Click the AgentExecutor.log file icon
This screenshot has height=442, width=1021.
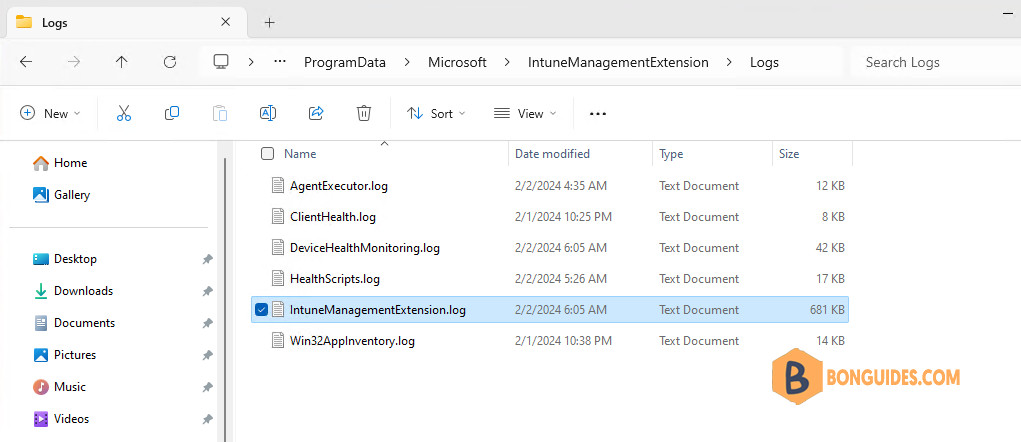point(278,186)
